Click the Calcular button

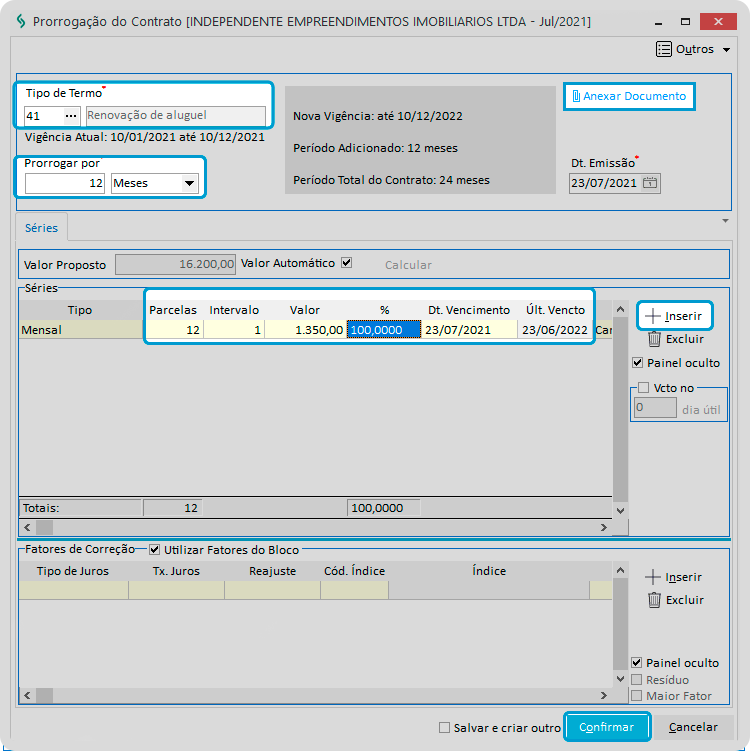click(x=408, y=265)
